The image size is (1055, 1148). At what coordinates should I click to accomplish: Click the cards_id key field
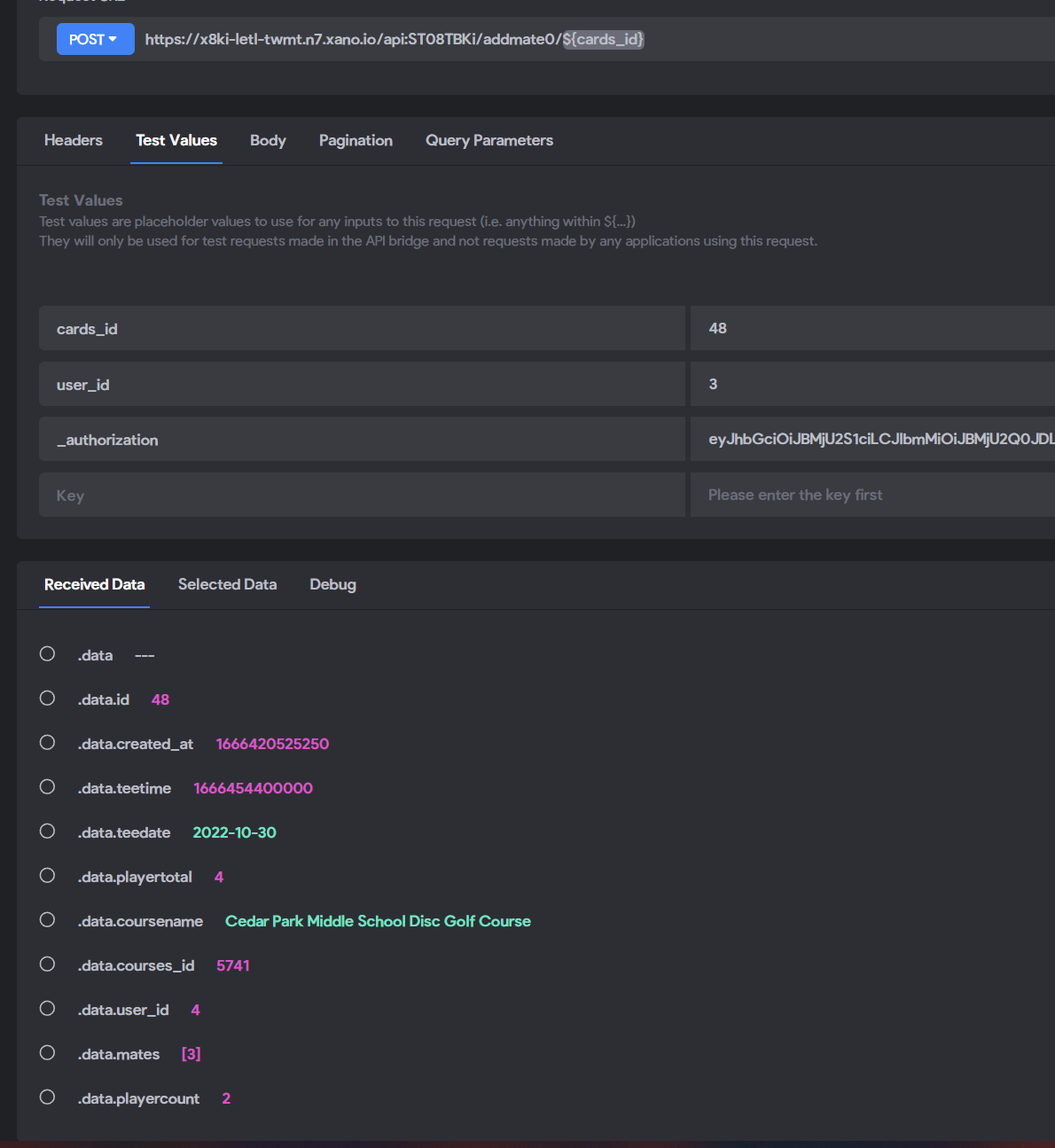[x=362, y=328]
